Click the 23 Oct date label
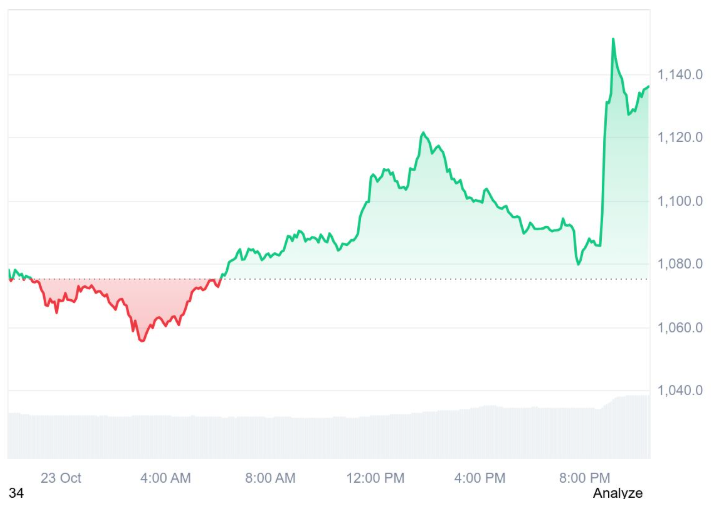 (x=61, y=477)
